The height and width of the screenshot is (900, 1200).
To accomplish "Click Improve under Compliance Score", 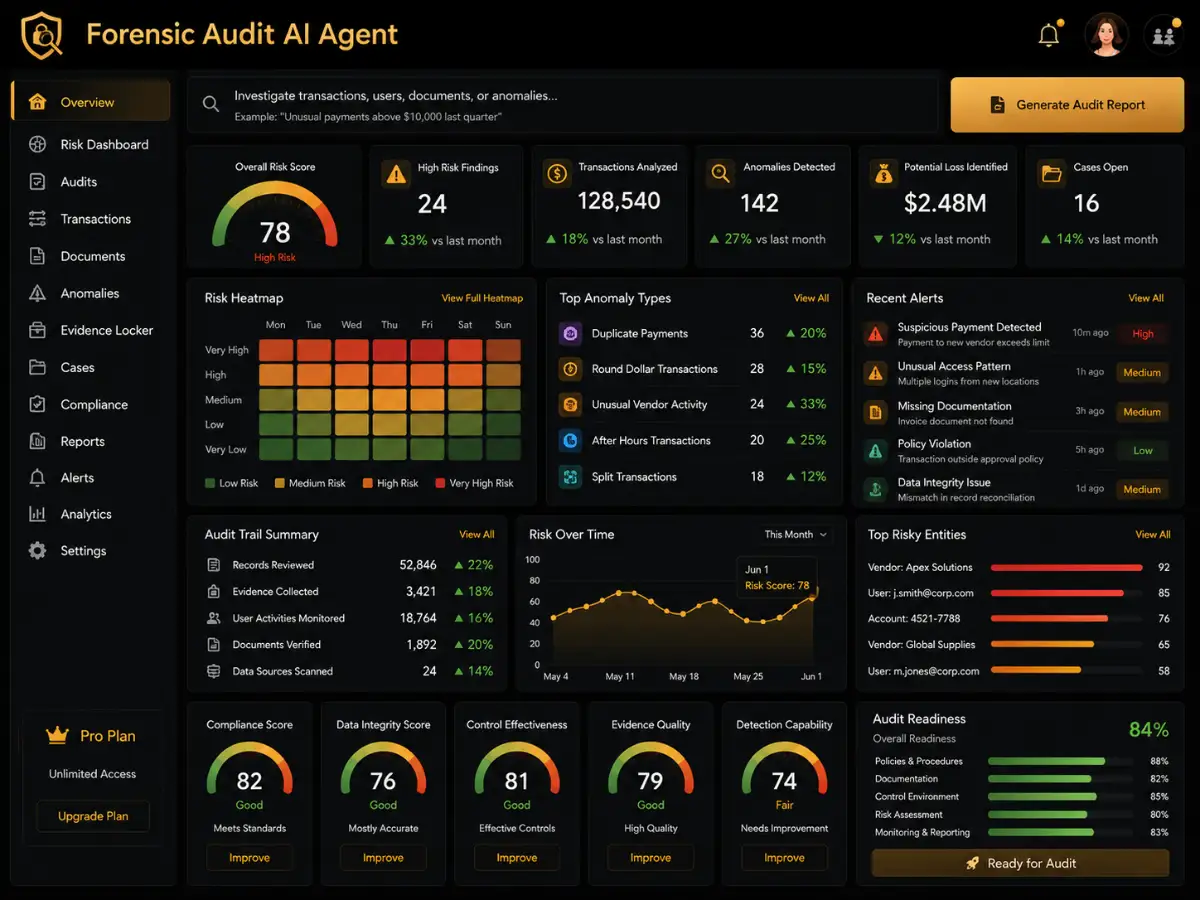I will (249, 858).
